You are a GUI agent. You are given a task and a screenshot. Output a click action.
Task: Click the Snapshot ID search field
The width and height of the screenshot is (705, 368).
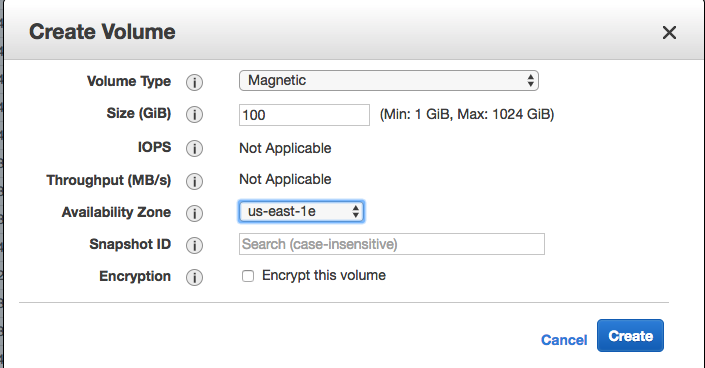click(x=392, y=244)
